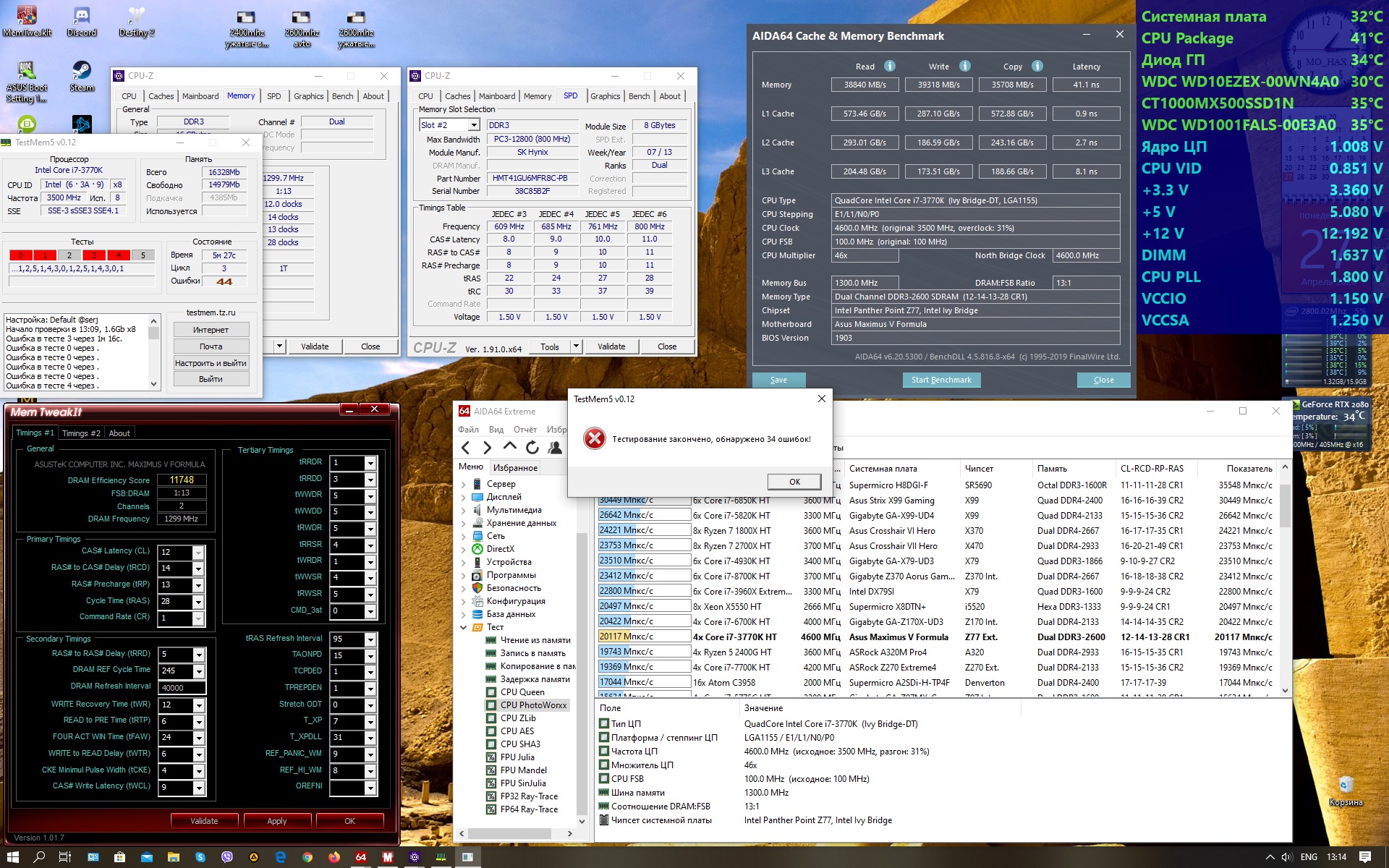The image size is (1389, 868).
Task: Collapse the Тест tree node
Action: point(464,627)
